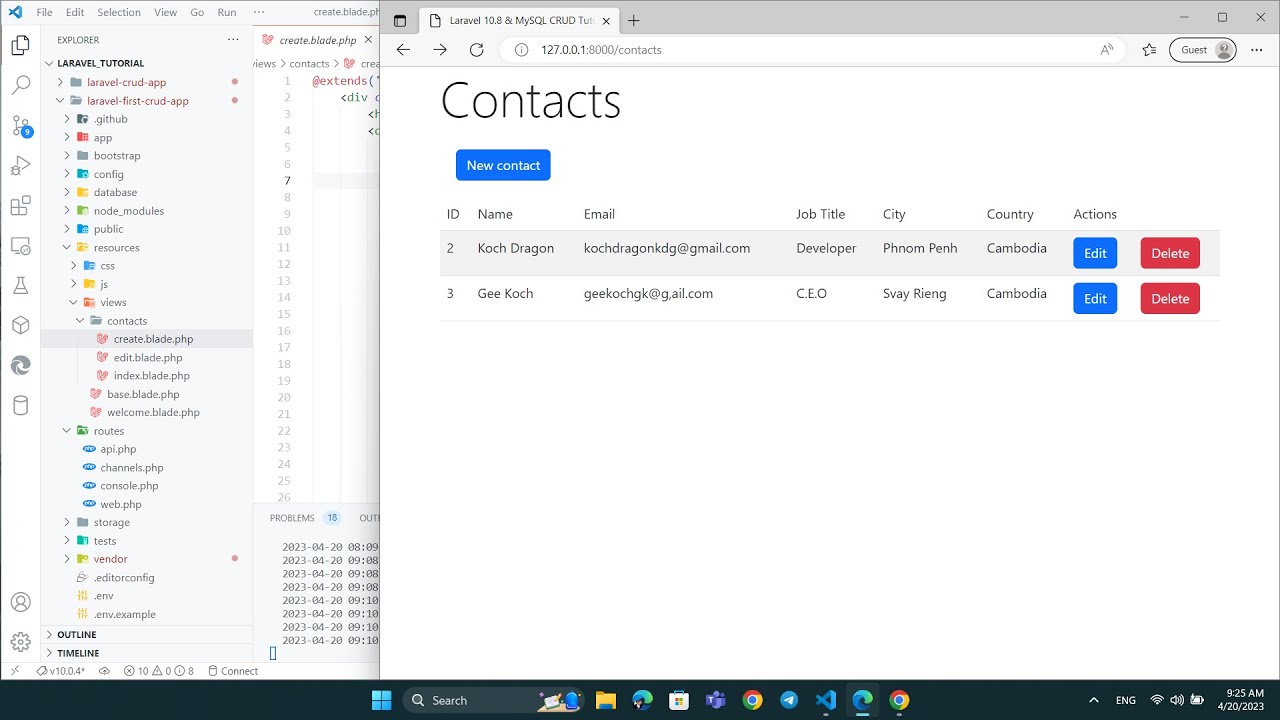Open Search view in VS Code activity bar
1280x720 pixels.
[x=20, y=85]
